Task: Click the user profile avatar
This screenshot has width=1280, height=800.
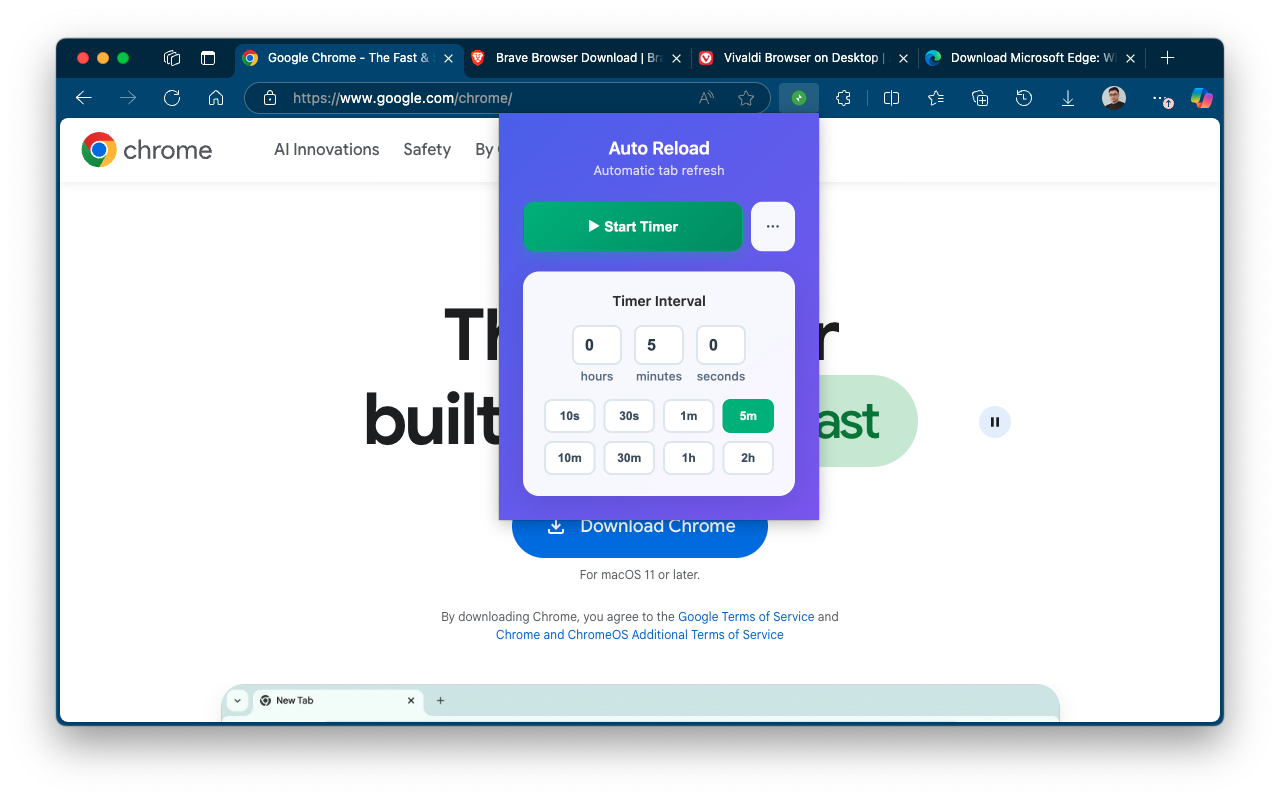Action: pyautogui.click(x=1114, y=98)
